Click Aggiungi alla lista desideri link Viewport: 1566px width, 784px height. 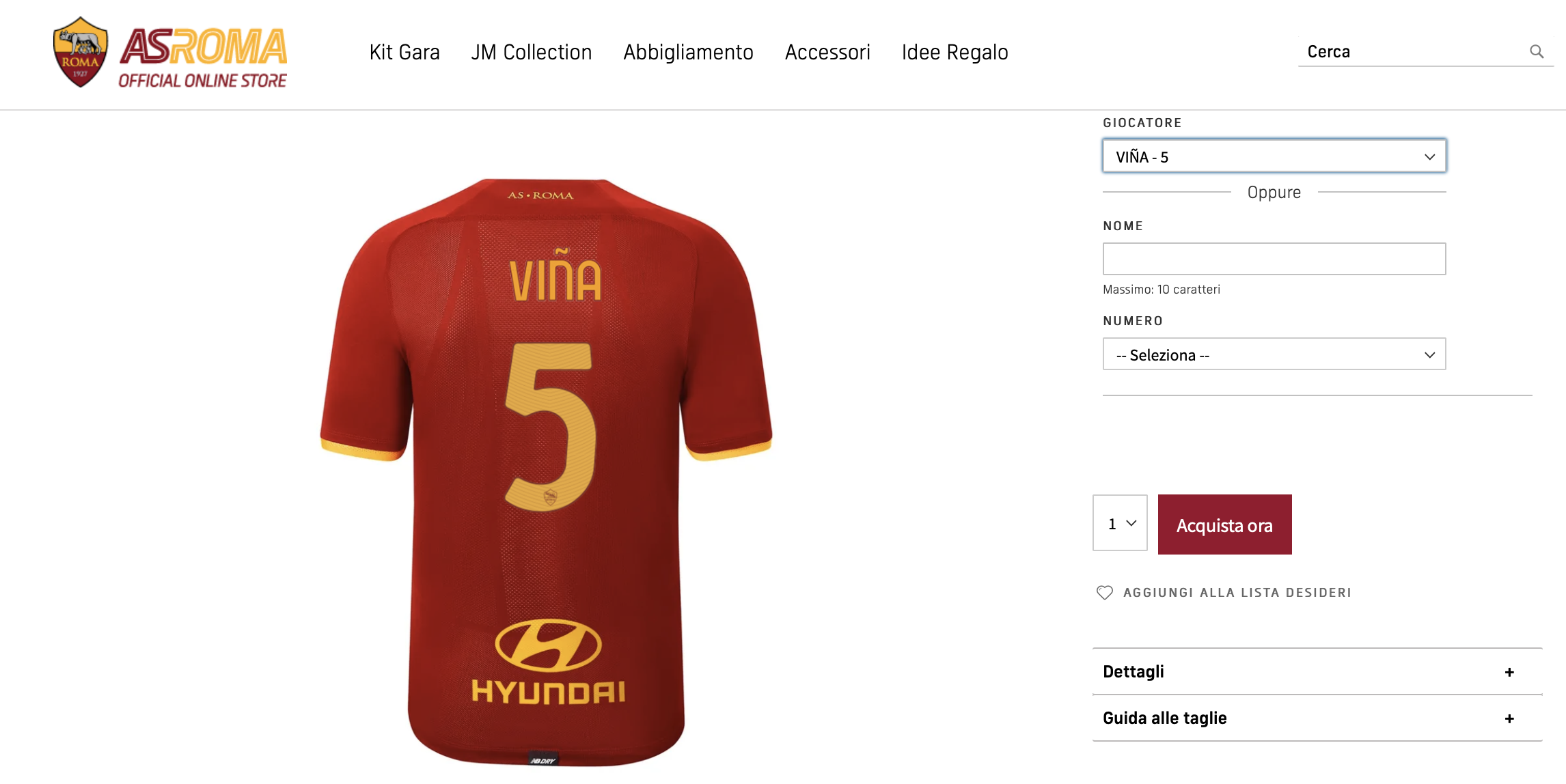coord(1237,593)
